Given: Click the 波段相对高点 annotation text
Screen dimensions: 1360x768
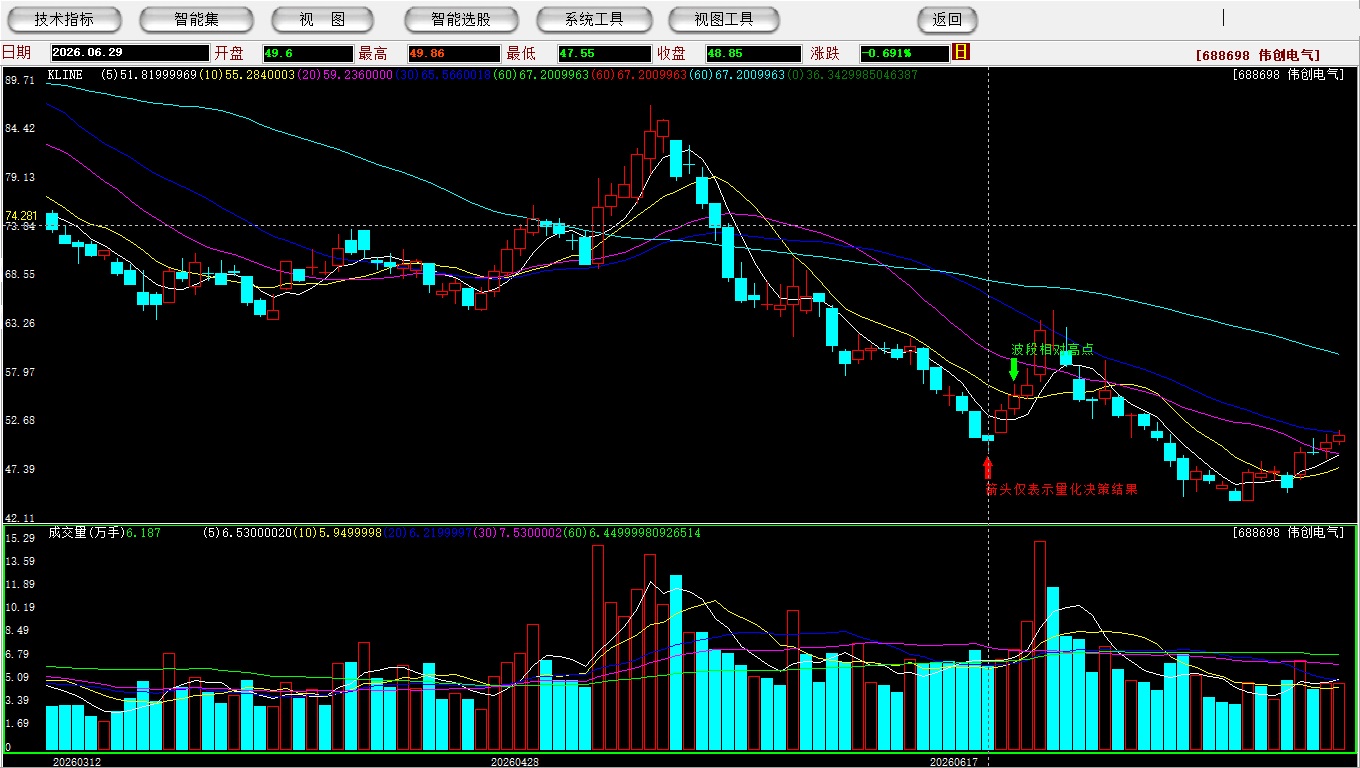Looking at the screenshot, I should [x=1052, y=349].
